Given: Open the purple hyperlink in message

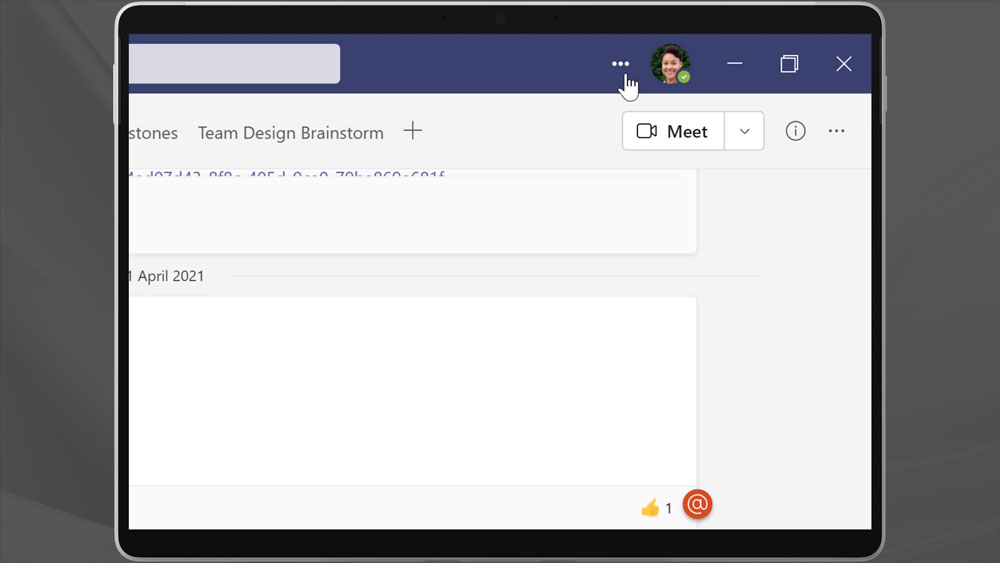Looking at the screenshot, I should [287, 176].
